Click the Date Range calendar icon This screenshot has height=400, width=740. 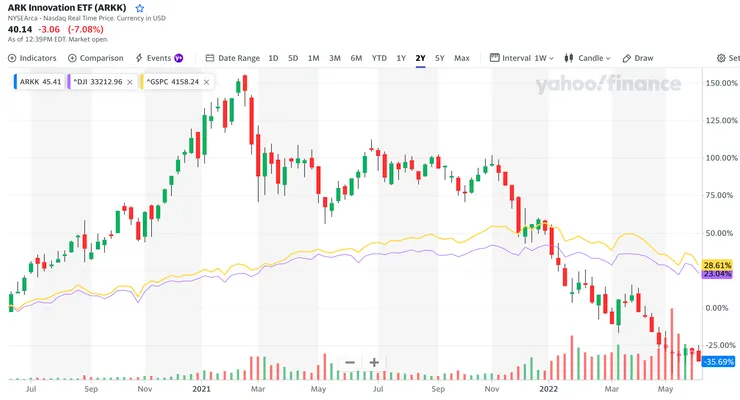point(210,58)
